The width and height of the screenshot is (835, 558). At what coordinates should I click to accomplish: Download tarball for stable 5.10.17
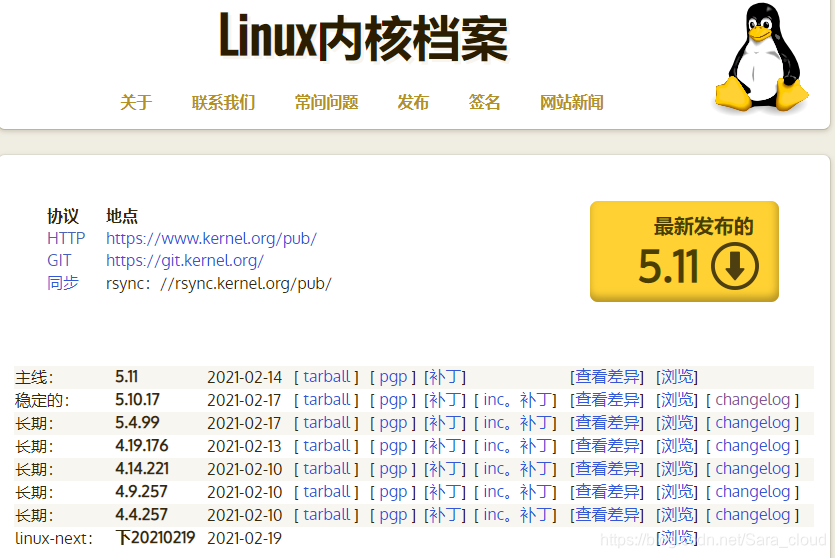(x=326, y=400)
